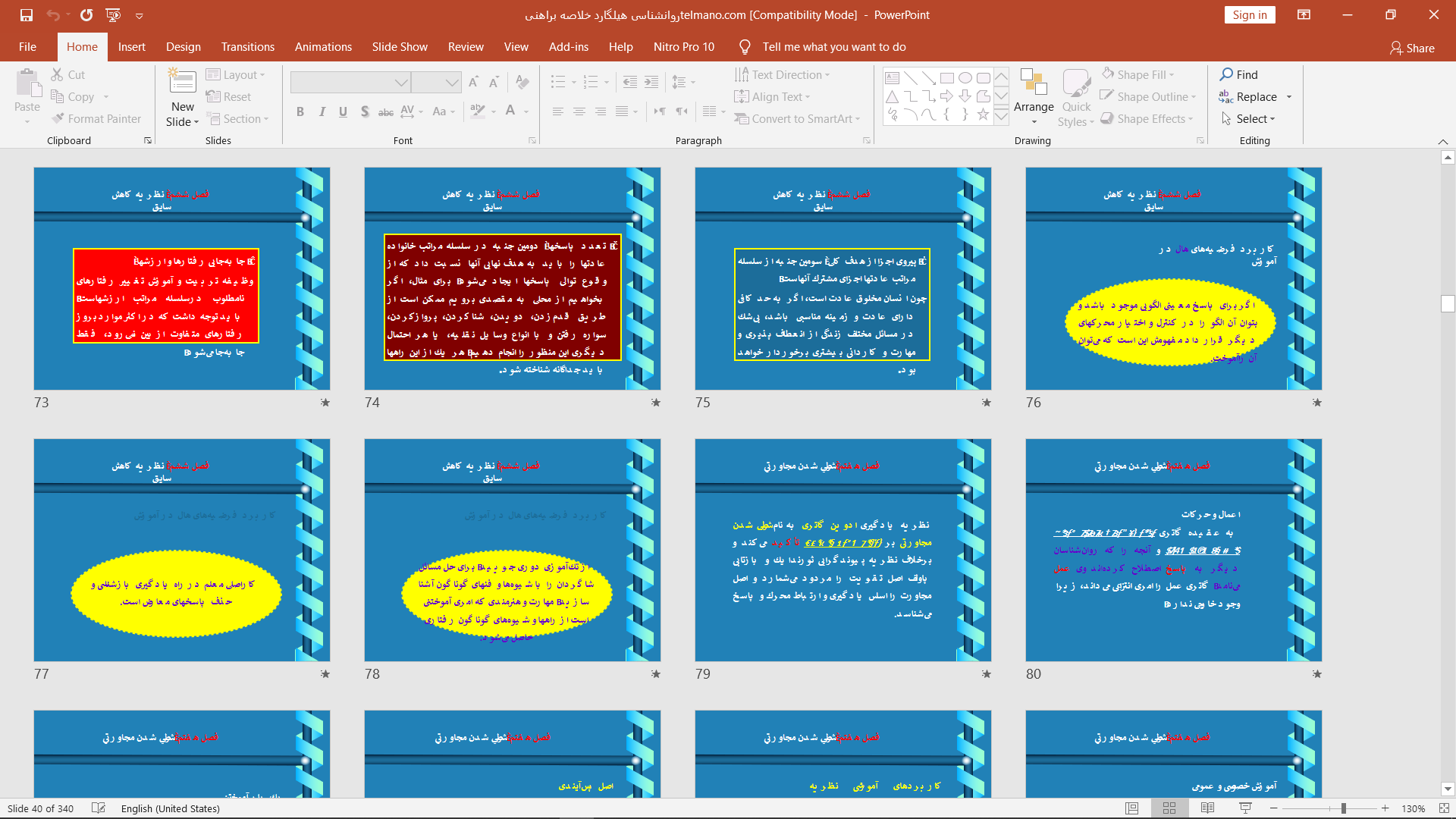Image resolution: width=1456 pixels, height=819 pixels.
Task: Click the Repeat/Redo icon in the title bar
Action: coord(86,15)
